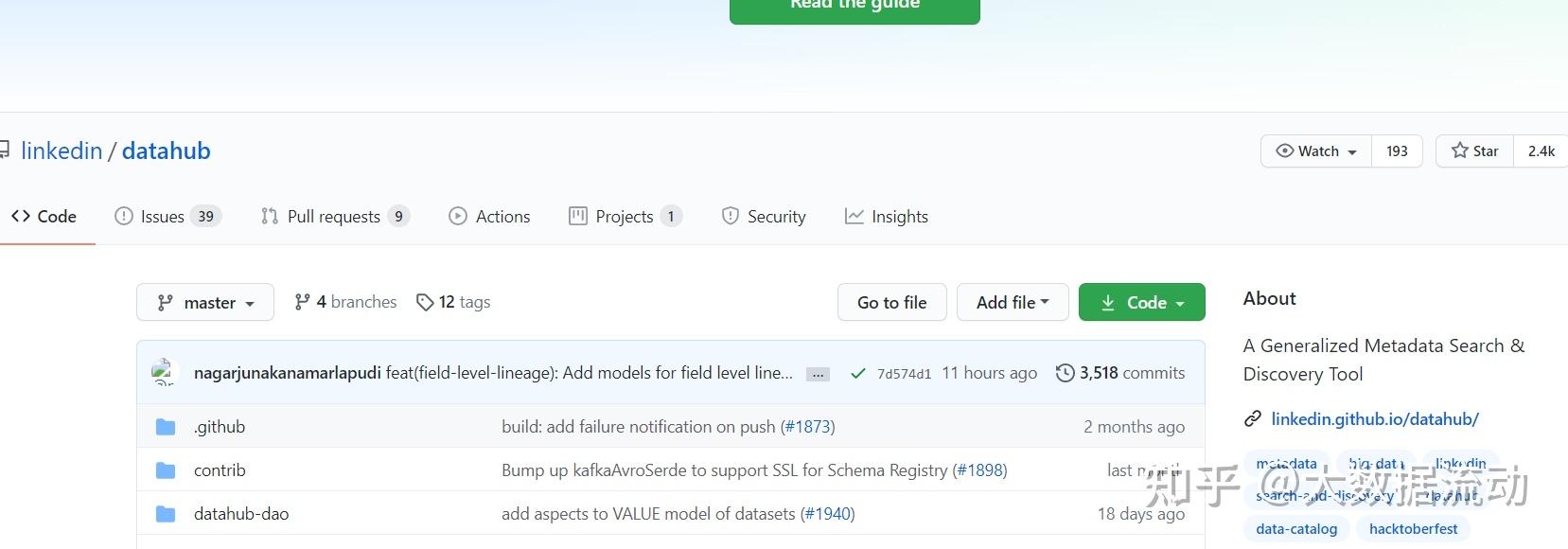The height and width of the screenshot is (549, 1568).
Task: Switch to the Issues tab
Action: (x=167, y=217)
